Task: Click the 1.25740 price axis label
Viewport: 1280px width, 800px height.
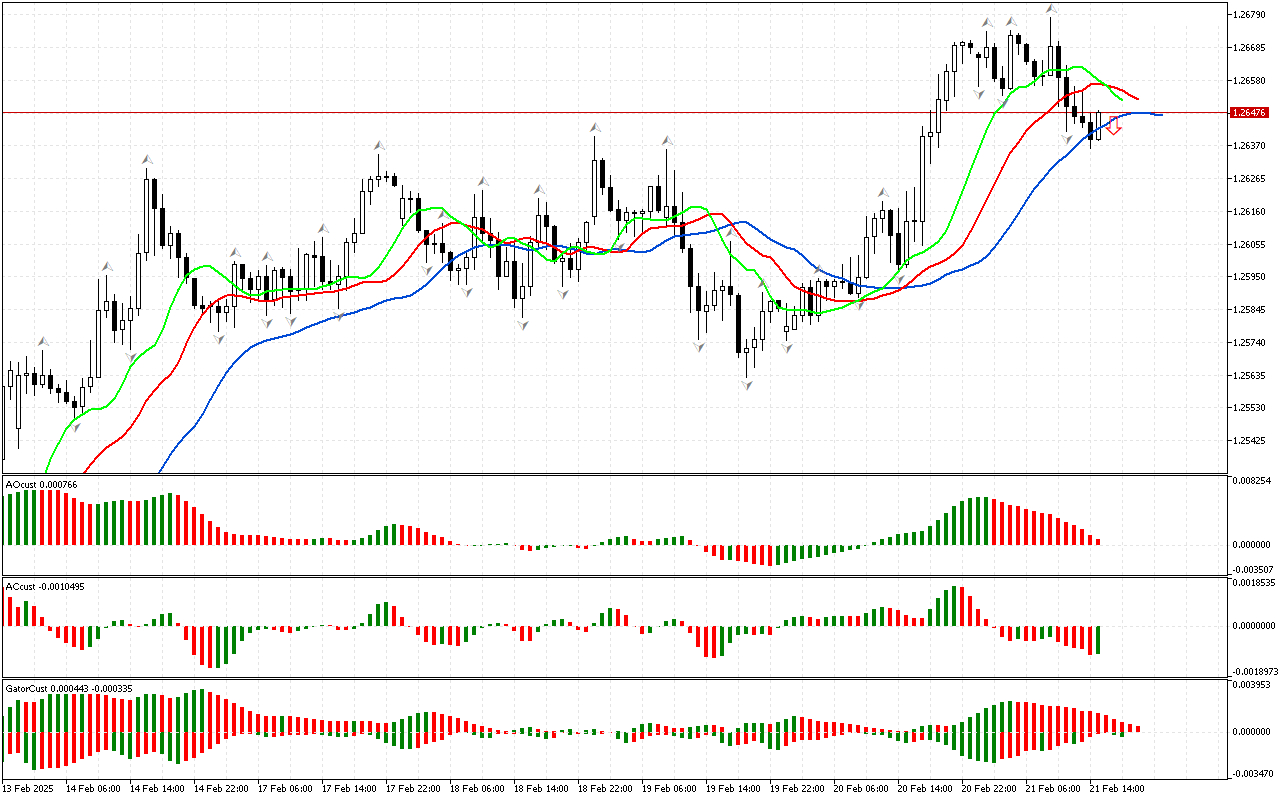Action: [1250, 343]
